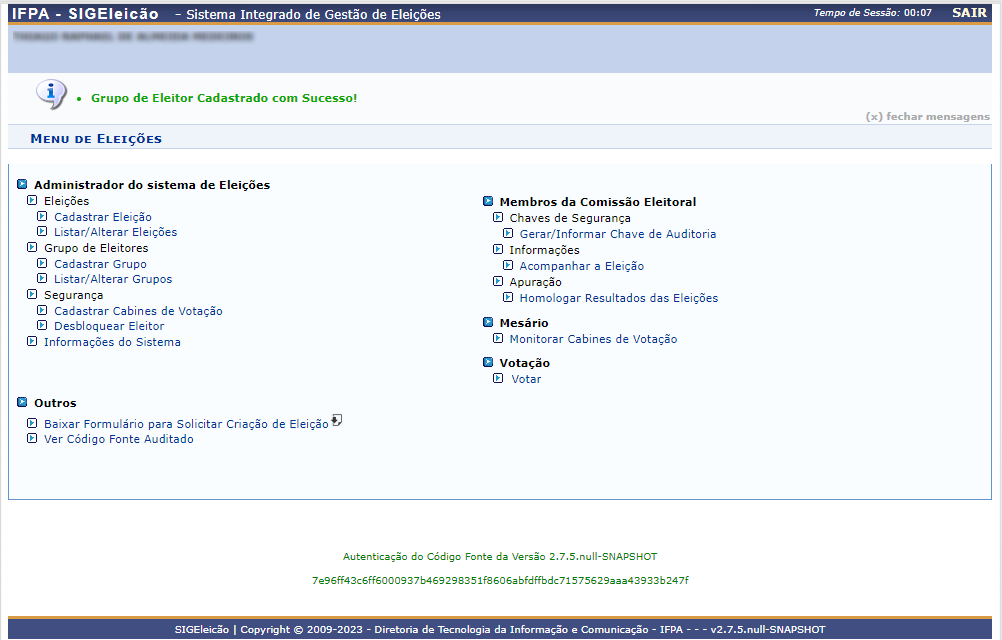Click the arrow icon beside Listar/Alterar Grupos

[42, 278]
